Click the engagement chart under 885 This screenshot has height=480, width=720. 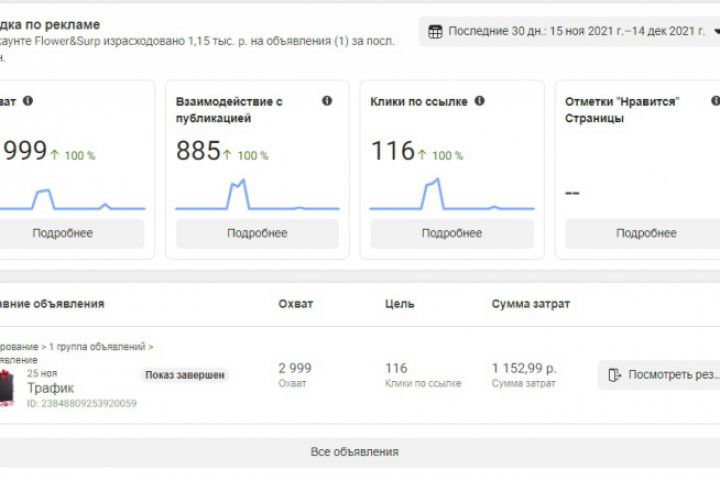(257, 194)
